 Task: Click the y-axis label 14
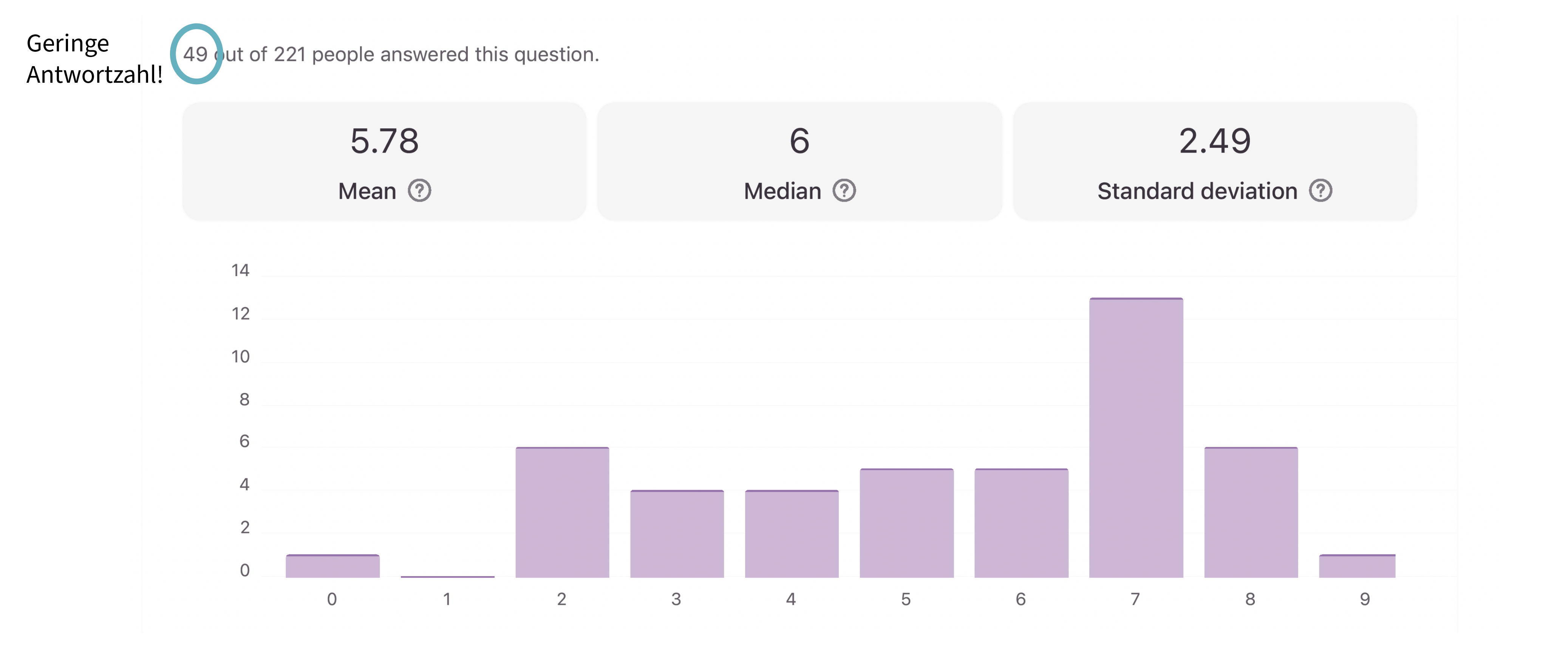click(240, 270)
